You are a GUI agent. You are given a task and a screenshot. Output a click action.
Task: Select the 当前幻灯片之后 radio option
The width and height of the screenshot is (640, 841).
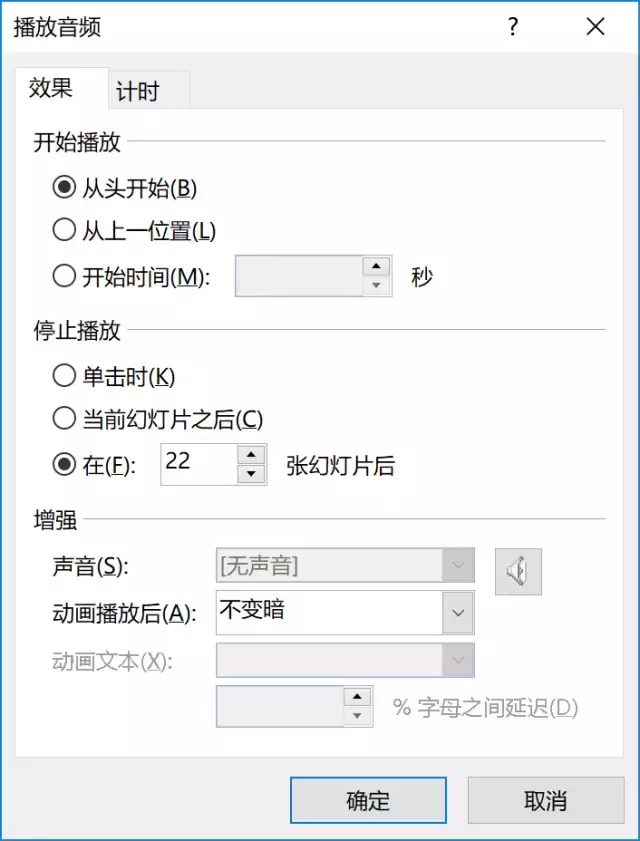[x=64, y=419]
